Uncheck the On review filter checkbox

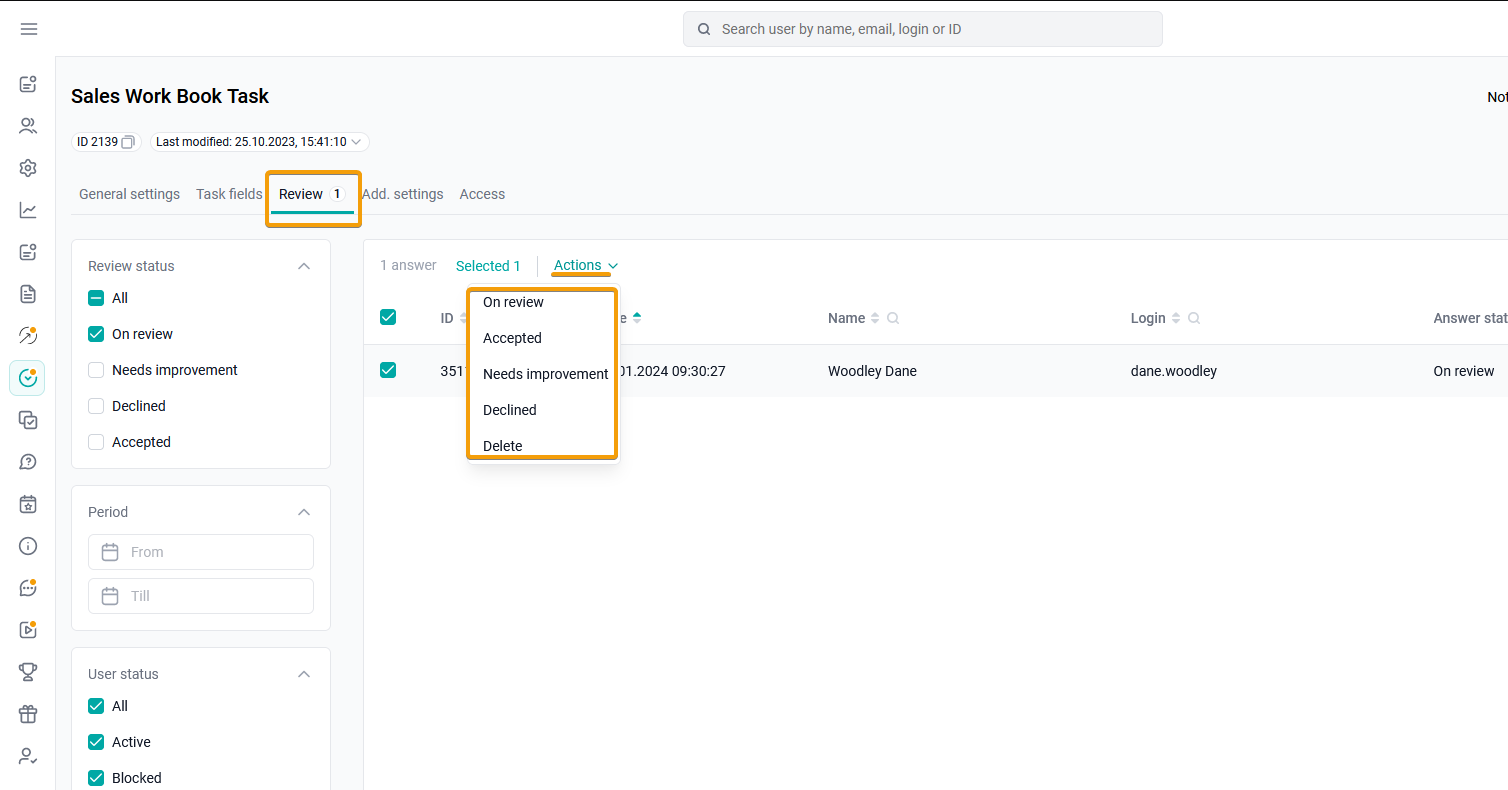point(96,334)
